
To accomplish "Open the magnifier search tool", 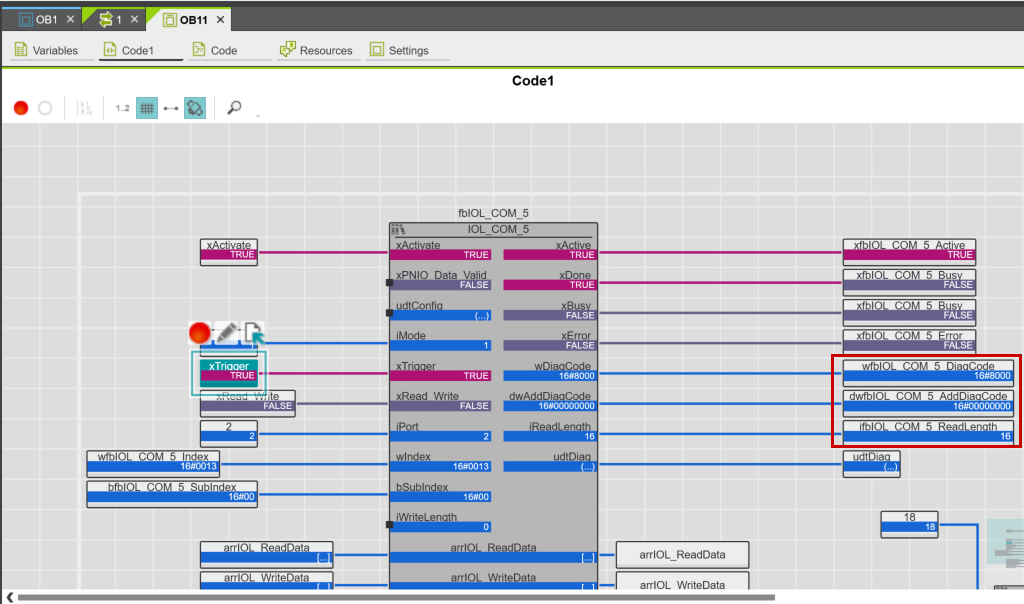I will tap(234, 108).
